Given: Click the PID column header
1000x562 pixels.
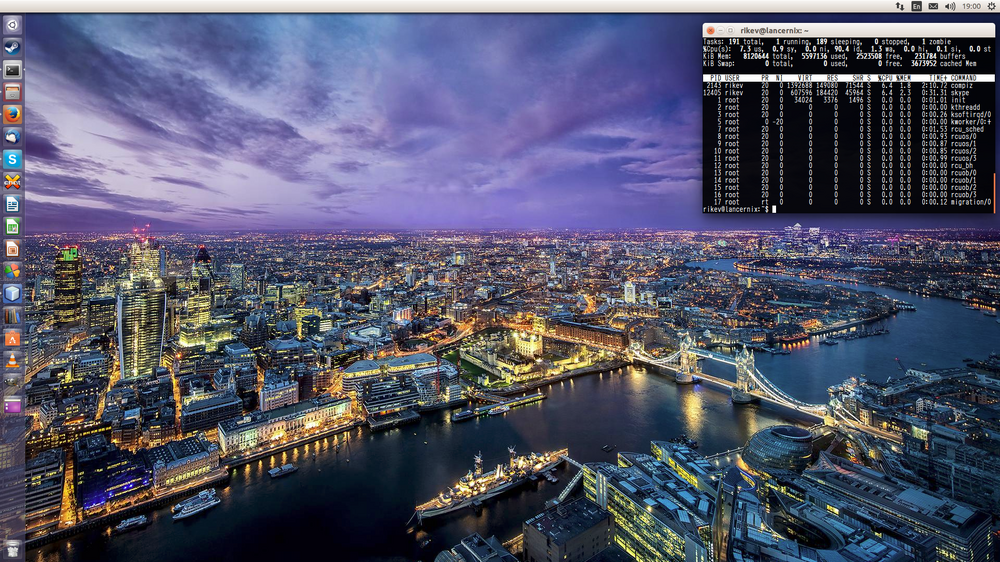Looking at the screenshot, I should [x=715, y=78].
